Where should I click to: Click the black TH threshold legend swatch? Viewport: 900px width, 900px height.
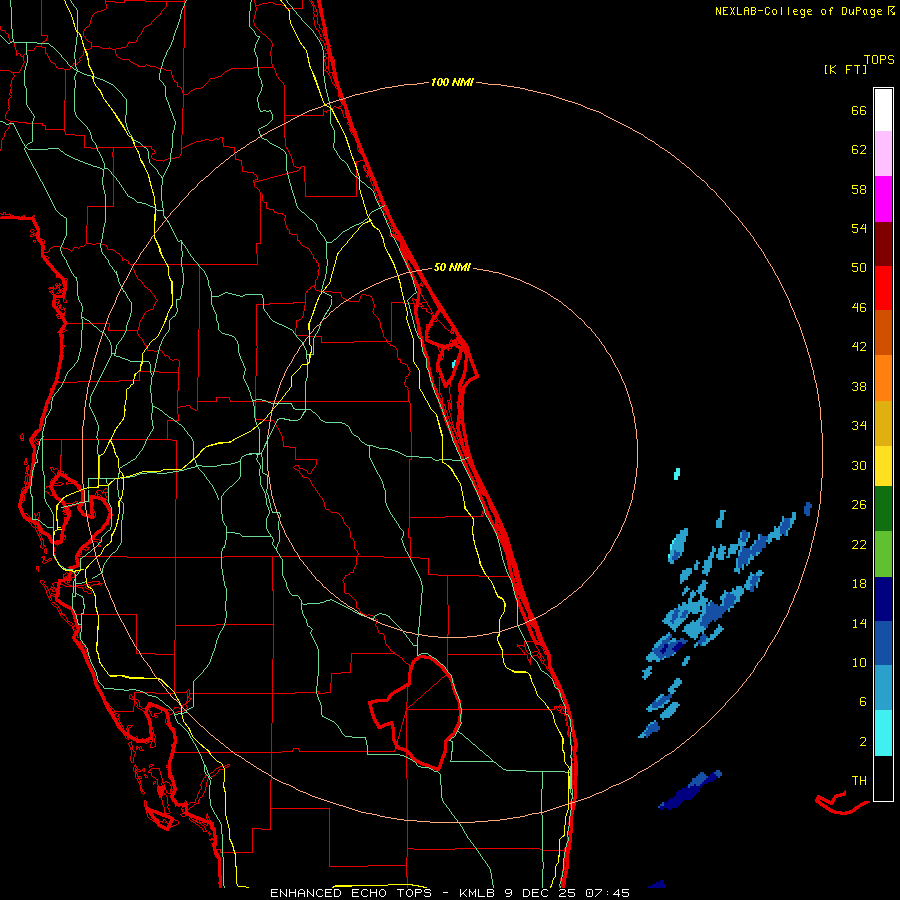[x=883, y=778]
